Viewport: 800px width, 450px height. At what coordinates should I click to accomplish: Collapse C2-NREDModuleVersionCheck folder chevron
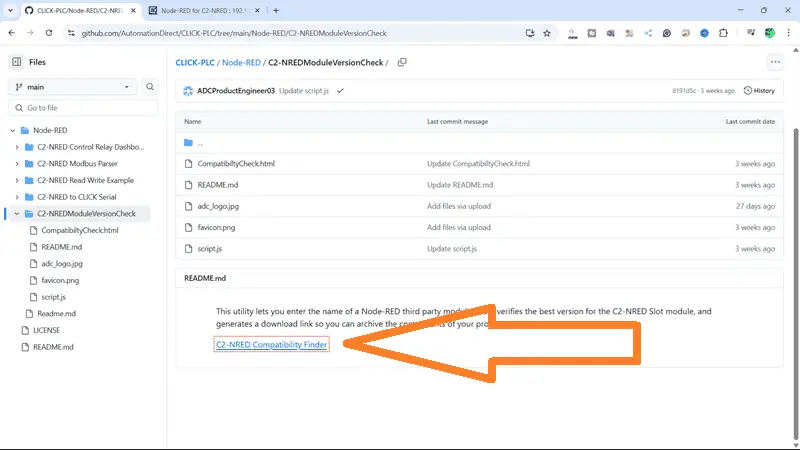(x=17, y=214)
